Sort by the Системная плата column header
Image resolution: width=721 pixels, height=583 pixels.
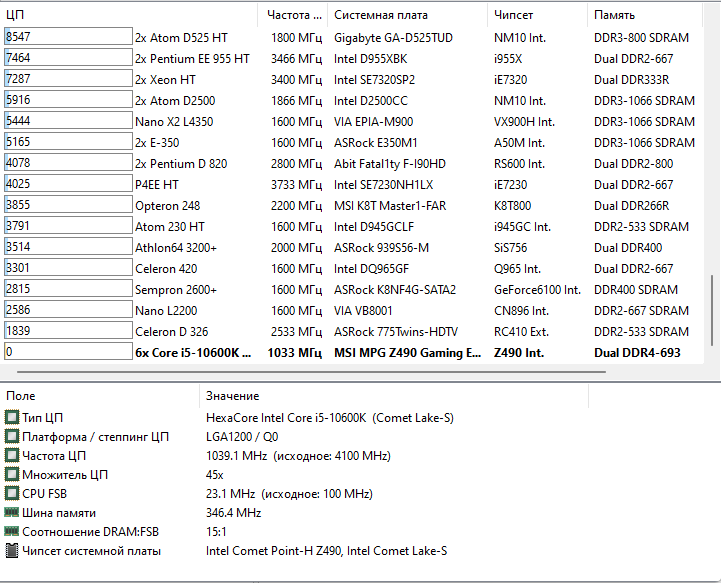pos(407,15)
